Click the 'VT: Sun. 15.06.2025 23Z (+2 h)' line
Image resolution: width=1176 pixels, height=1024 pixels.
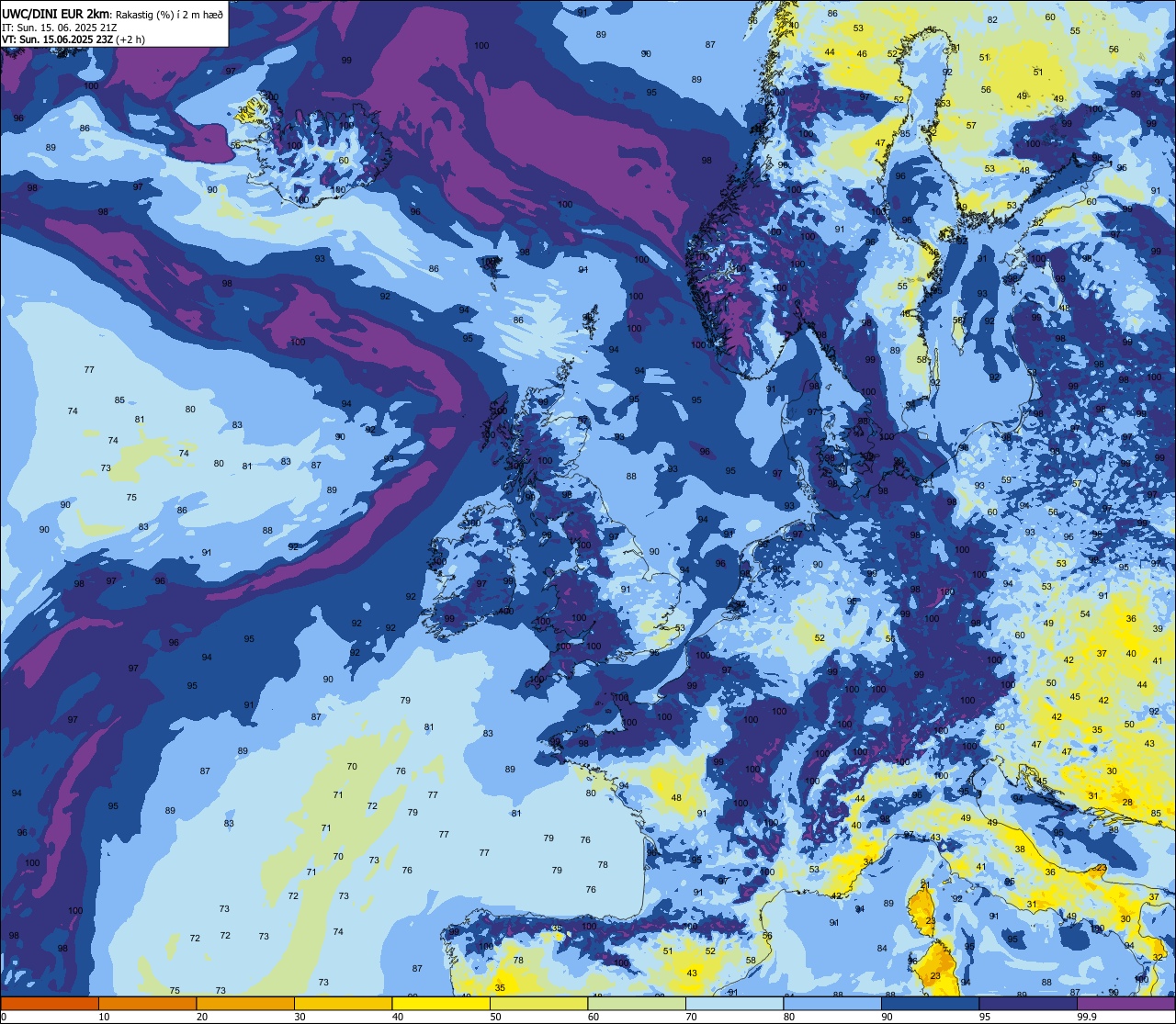coord(73,39)
